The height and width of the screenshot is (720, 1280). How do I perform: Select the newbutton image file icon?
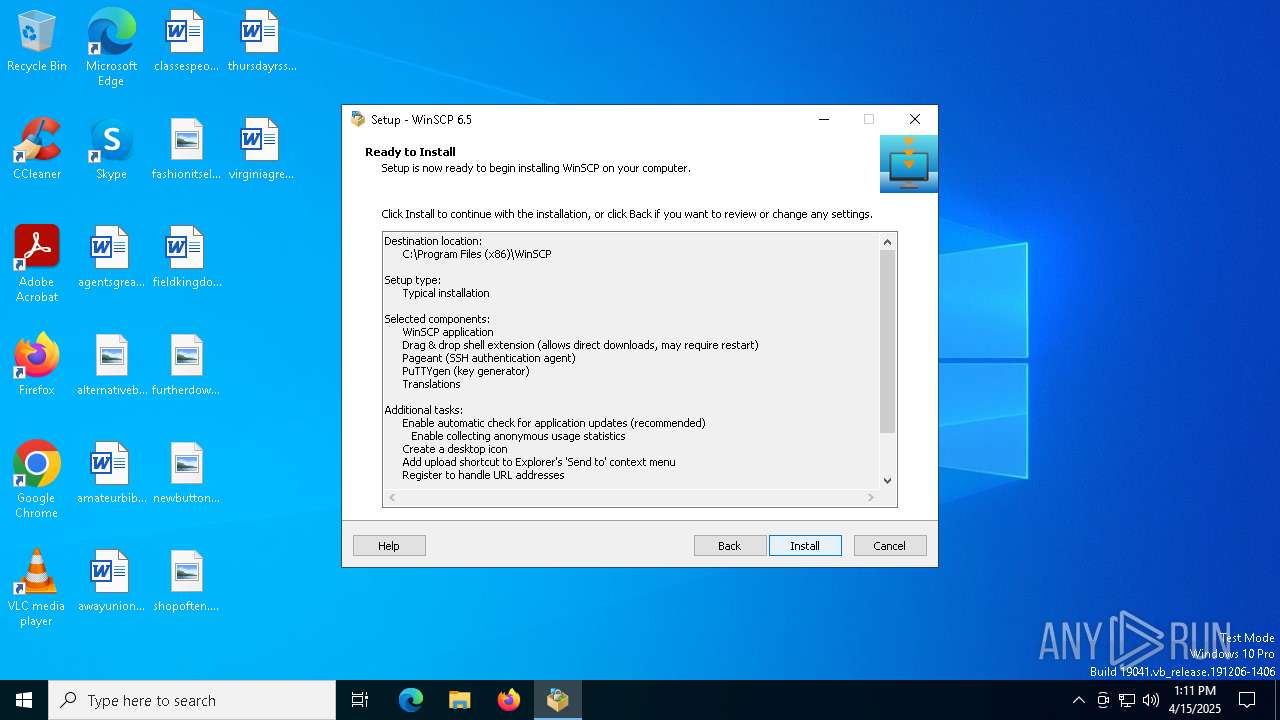[x=186, y=473]
